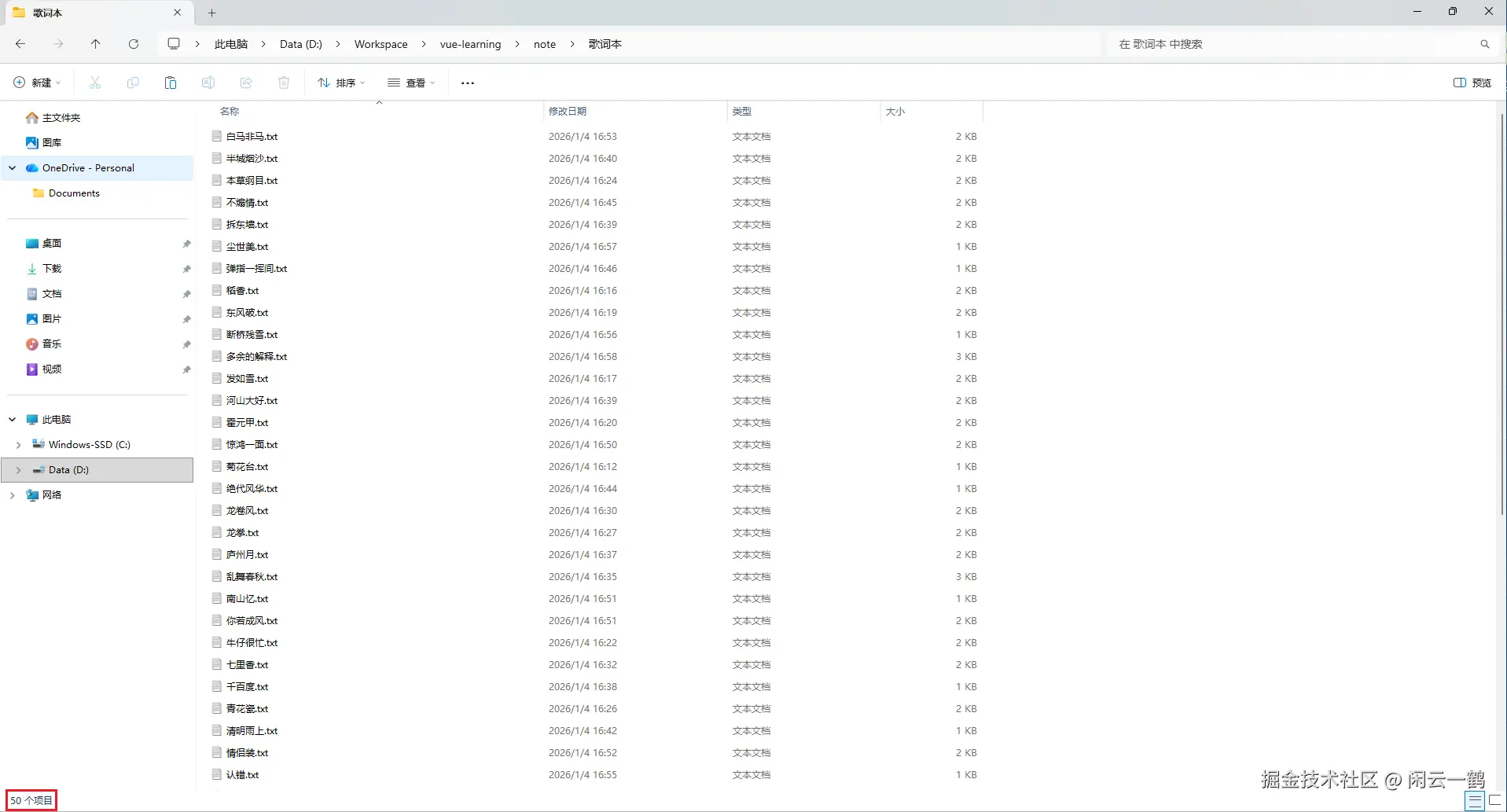Click the pin icon beside 视频
The image size is (1507, 812).
[x=186, y=369]
